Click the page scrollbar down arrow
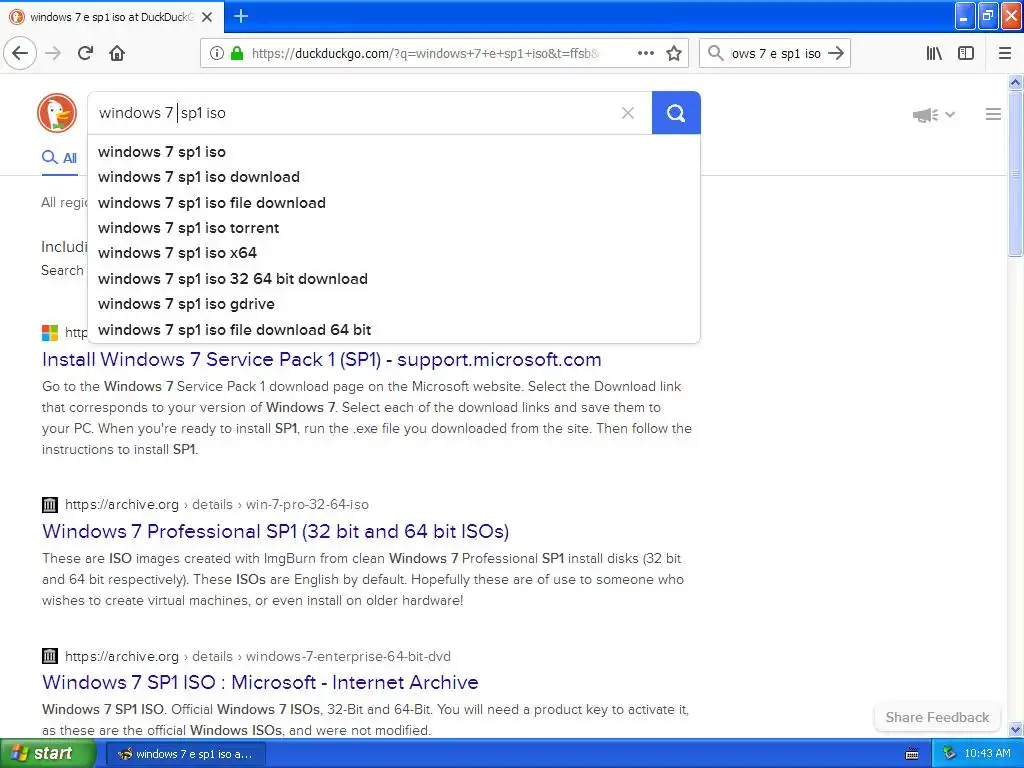1024x768 pixels. click(1015, 729)
